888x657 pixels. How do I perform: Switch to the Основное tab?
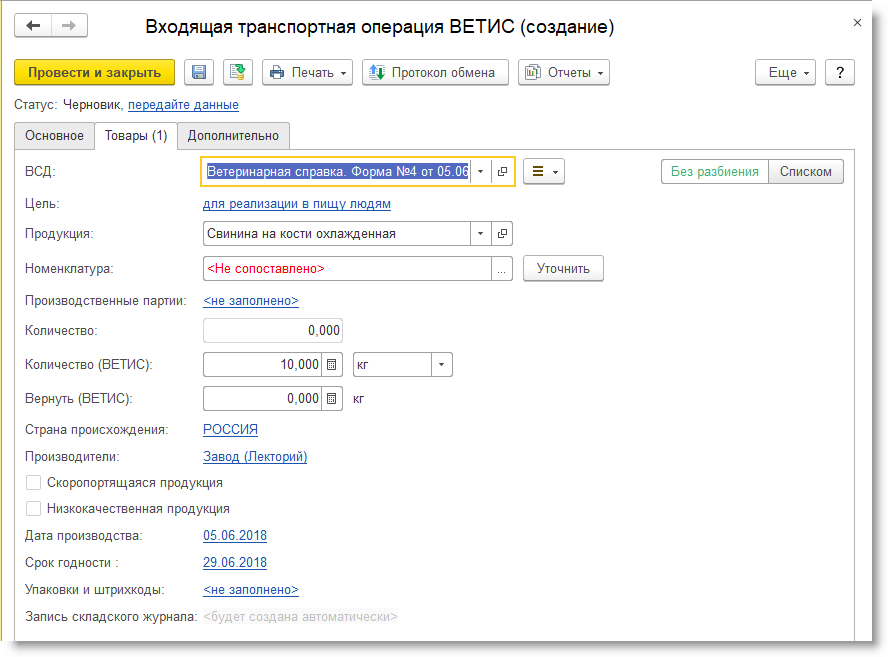coord(54,136)
